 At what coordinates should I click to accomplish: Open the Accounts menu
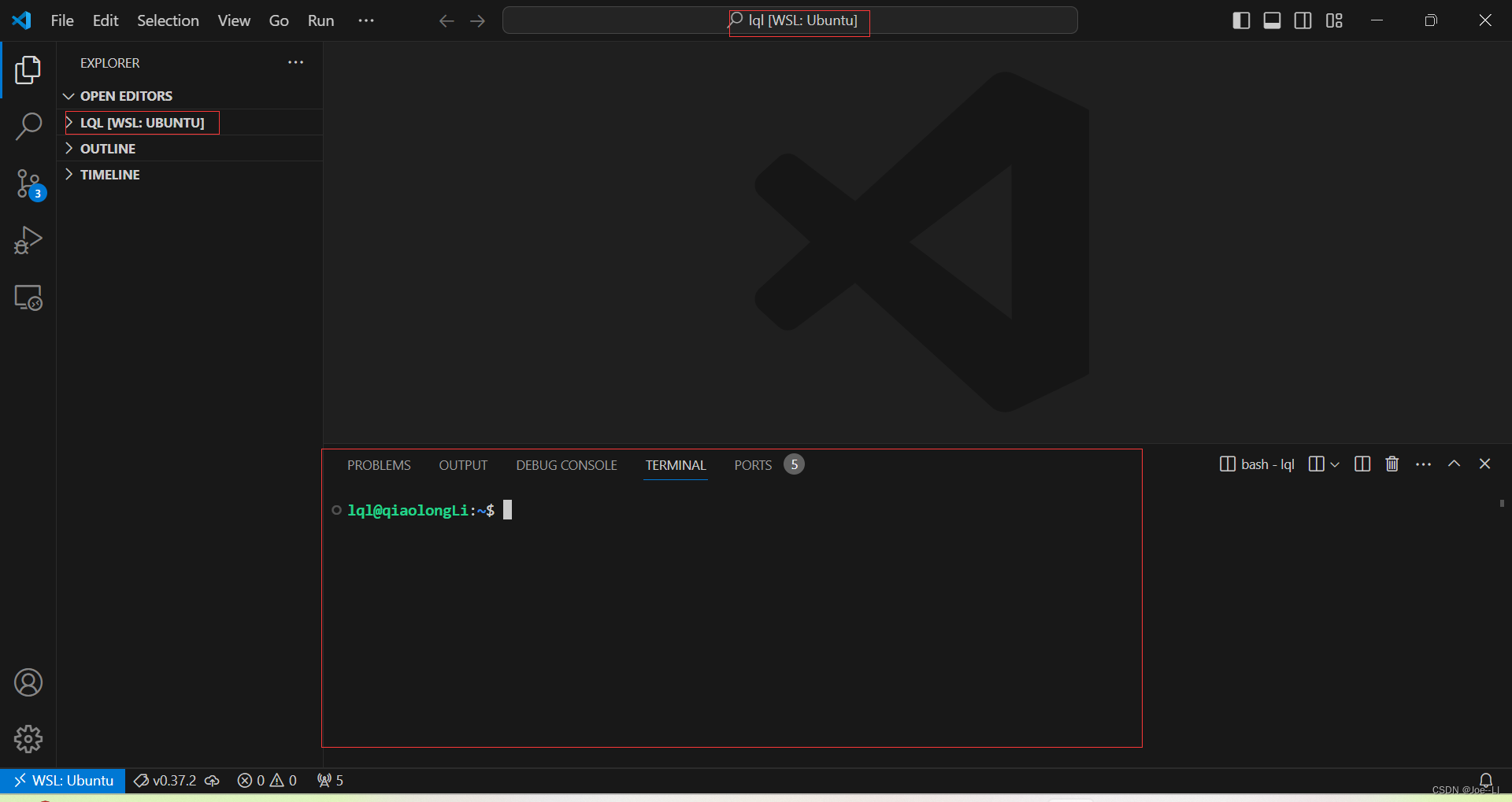[x=28, y=682]
